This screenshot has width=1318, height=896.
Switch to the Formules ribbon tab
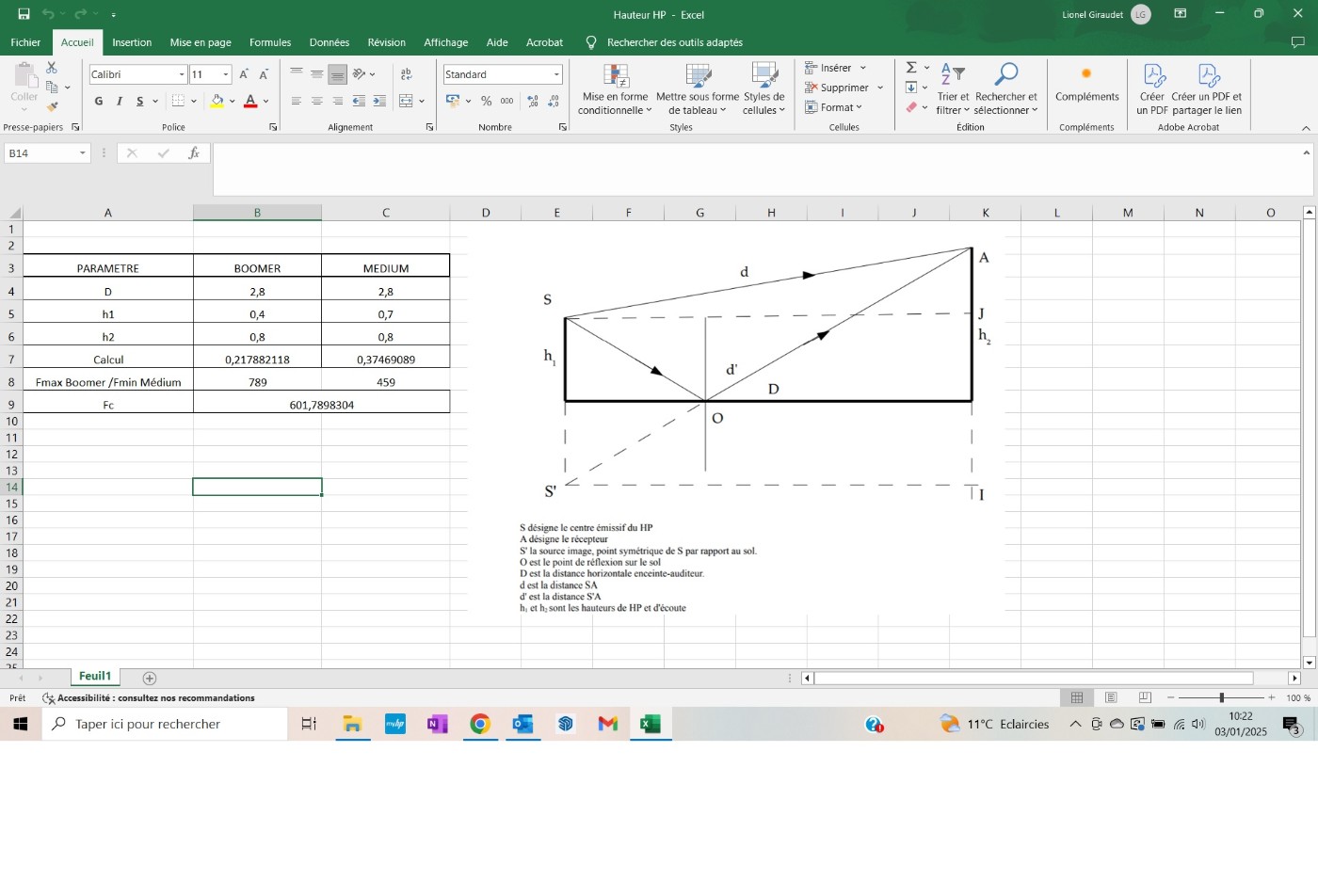[270, 42]
